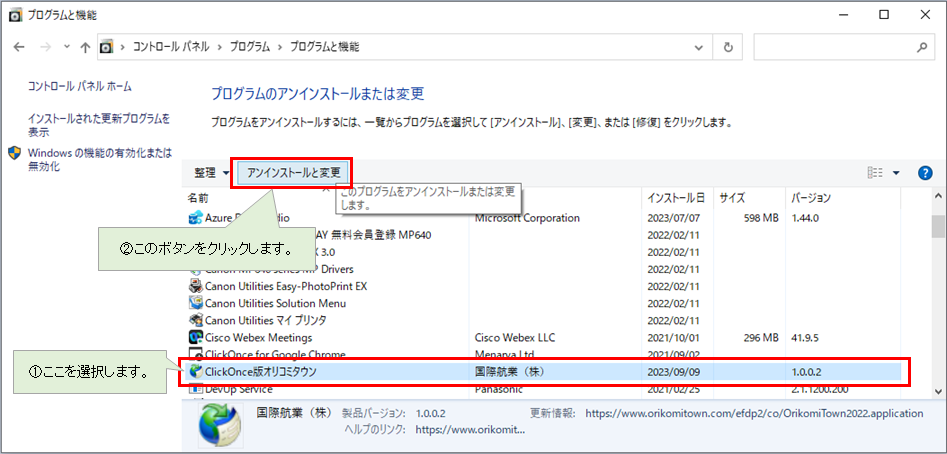Click Canon Utilities Solution Menu icon
The width and height of the screenshot is (947, 454).
pyautogui.click(x=195, y=303)
